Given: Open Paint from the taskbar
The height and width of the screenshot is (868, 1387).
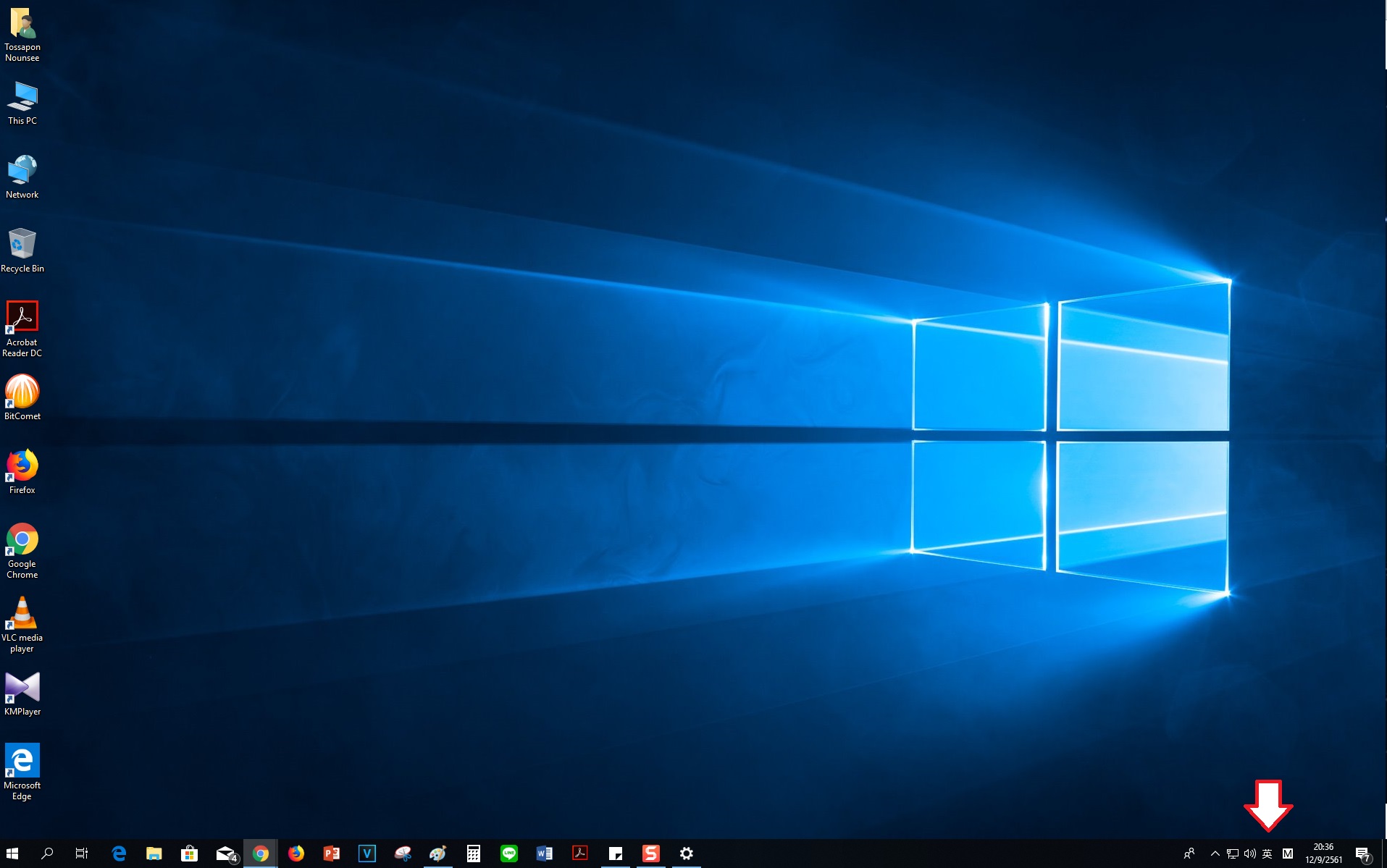Looking at the screenshot, I should click(x=438, y=854).
